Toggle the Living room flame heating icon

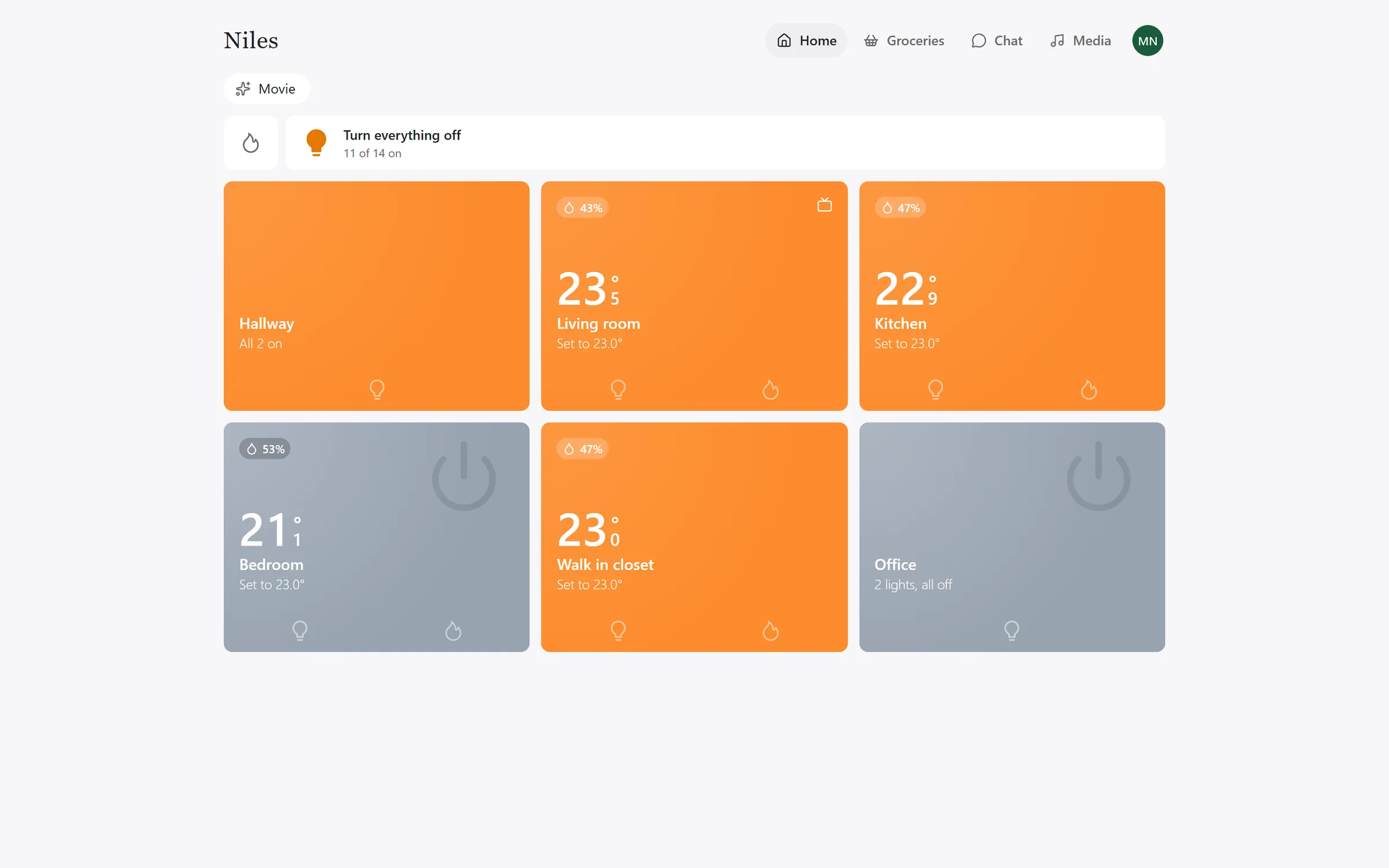(x=770, y=389)
